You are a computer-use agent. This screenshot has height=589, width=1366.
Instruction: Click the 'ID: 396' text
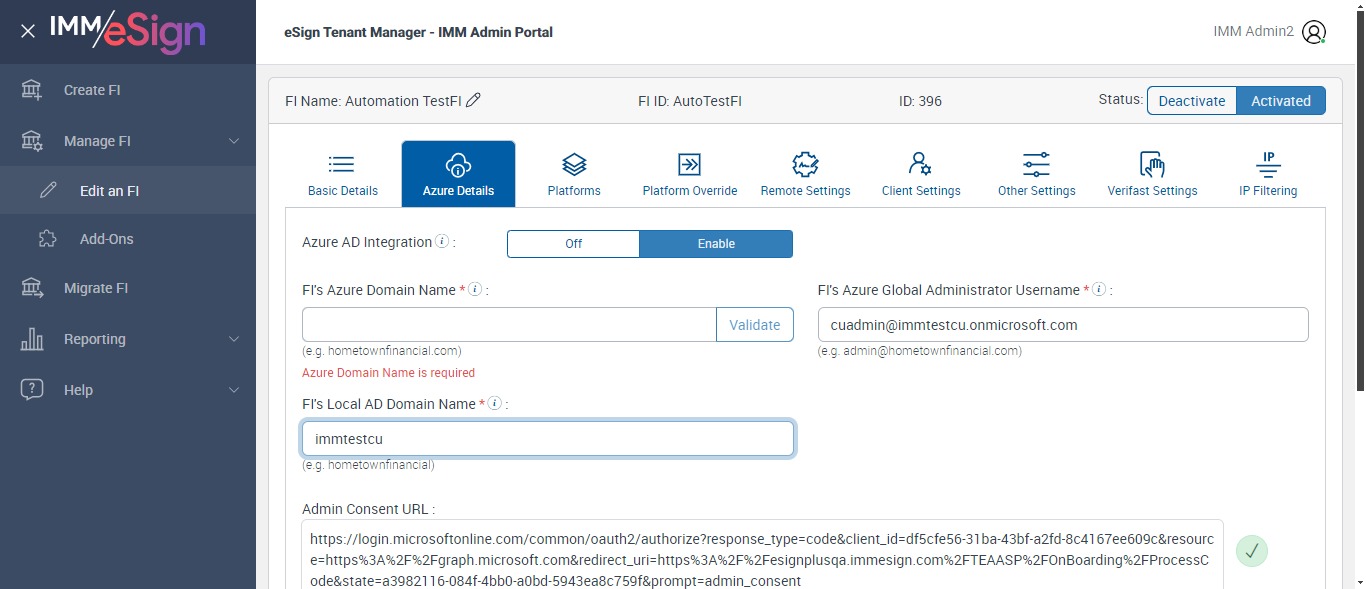[x=920, y=101]
